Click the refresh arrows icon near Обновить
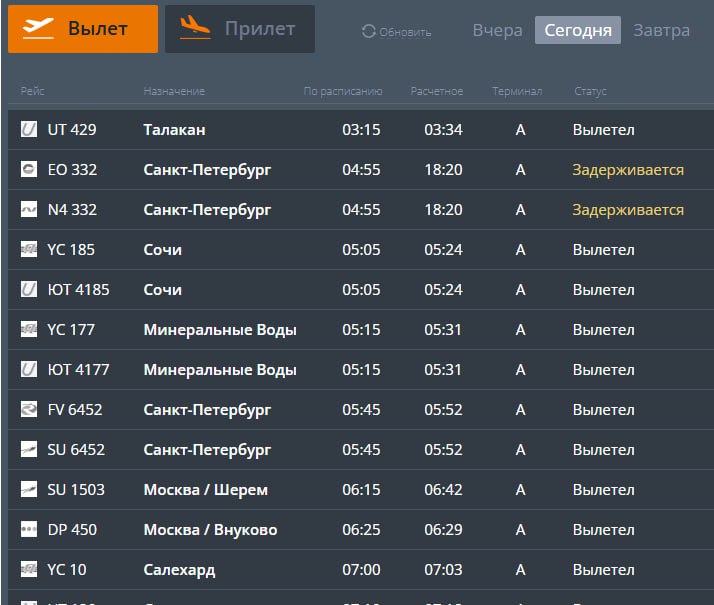Image resolution: width=714 pixels, height=605 pixels. point(369,32)
